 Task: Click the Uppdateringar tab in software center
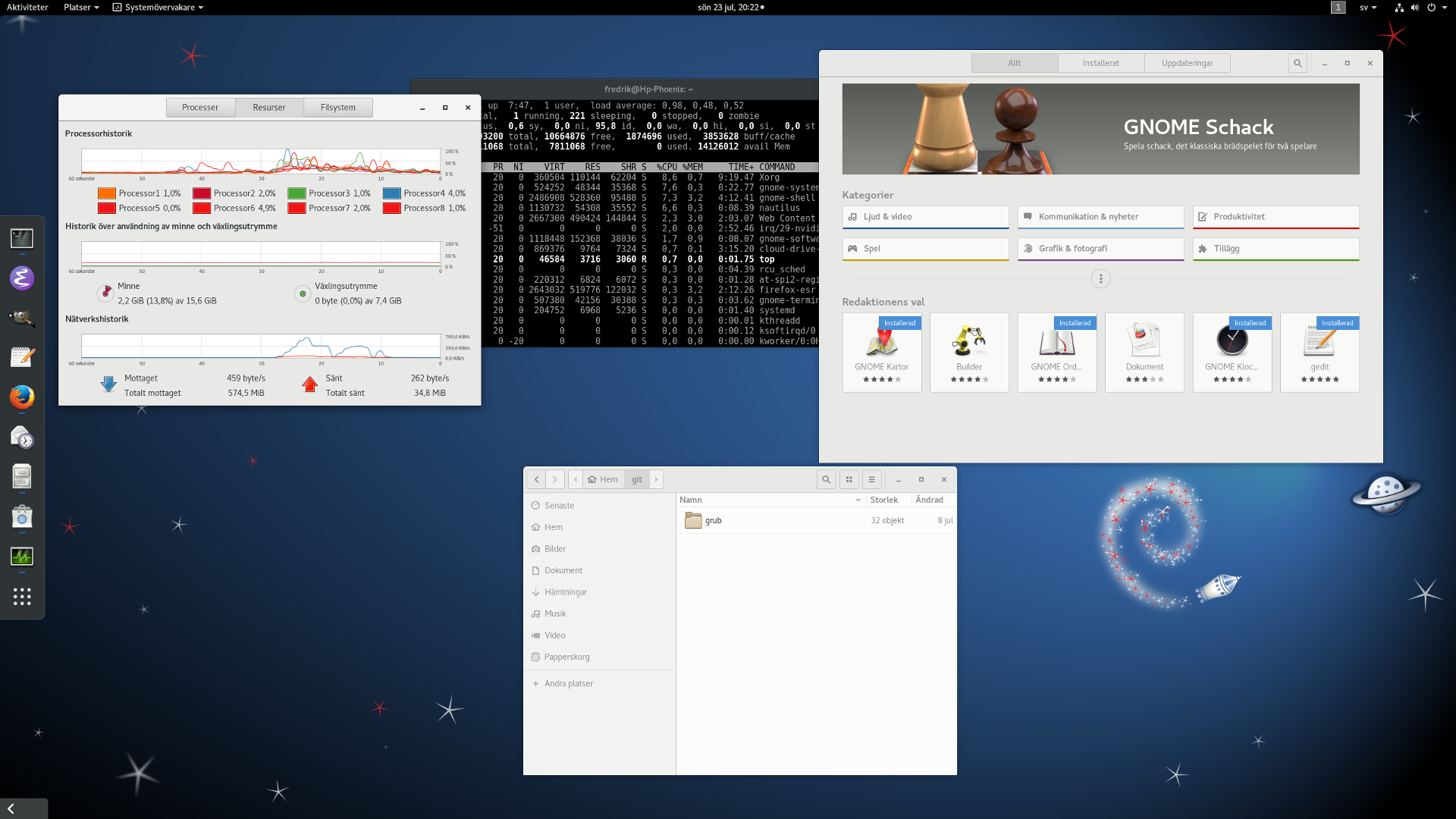point(1187,62)
